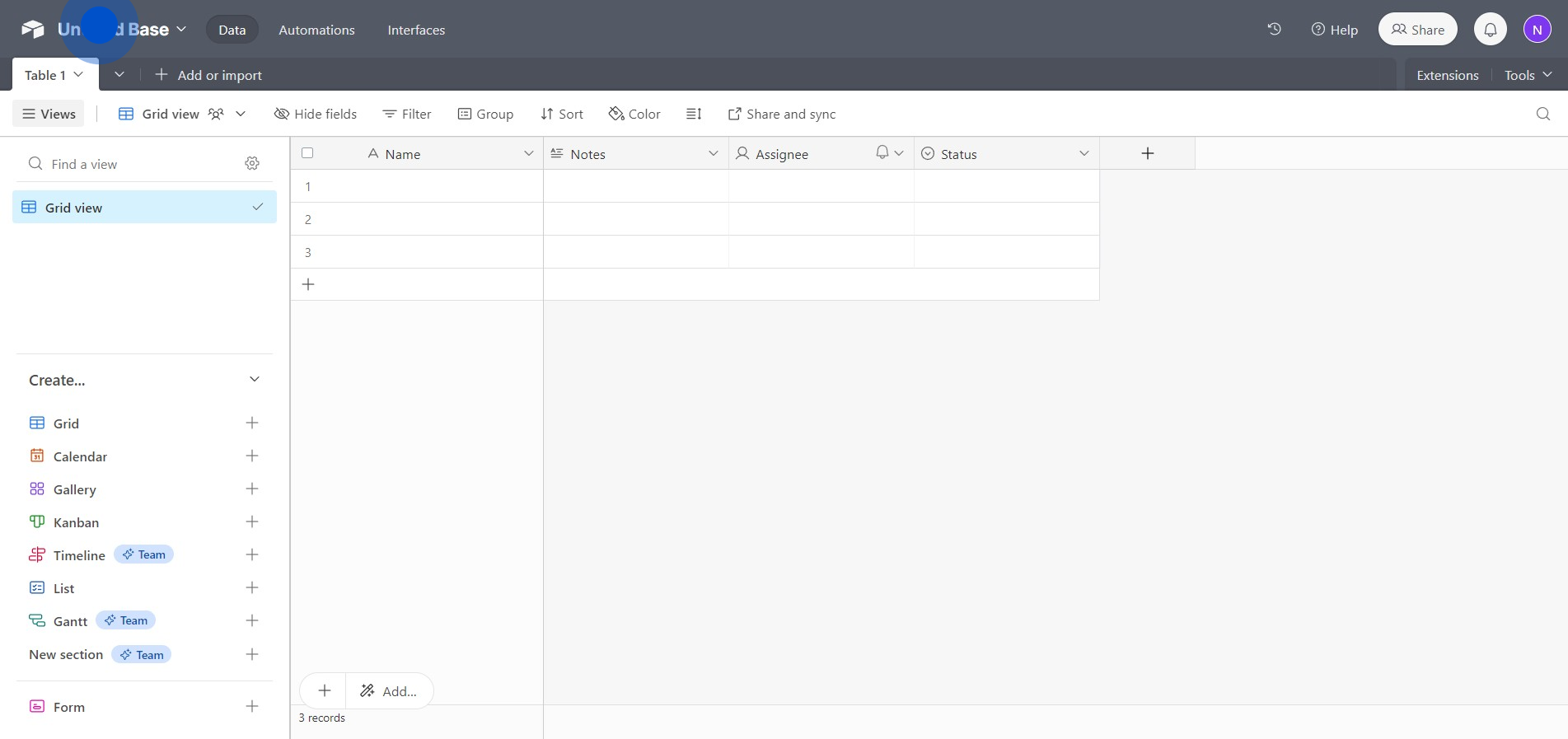Screen dimensions: 1568x739
Task: Click the row height icon
Action: click(x=694, y=114)
